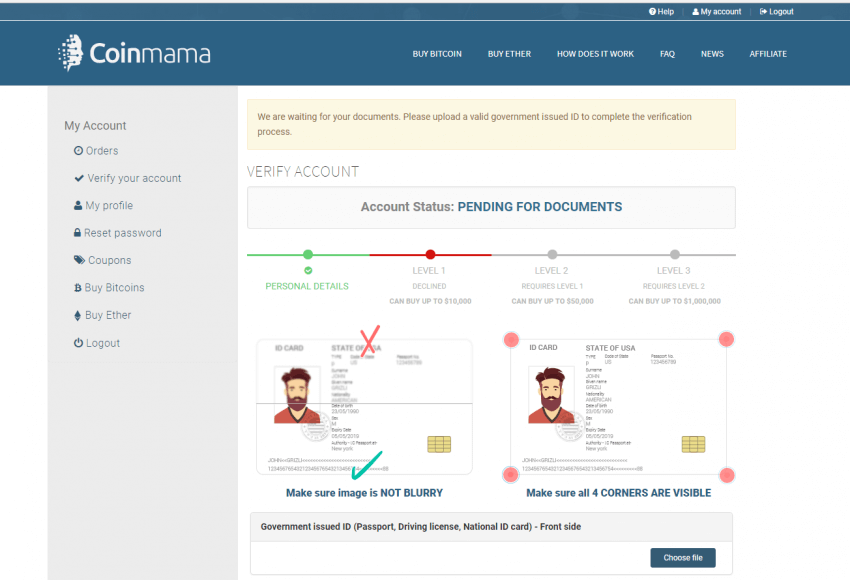Visit the AFFILIATE section
Viewport: 850px width, 580px height.
(768, 54)
